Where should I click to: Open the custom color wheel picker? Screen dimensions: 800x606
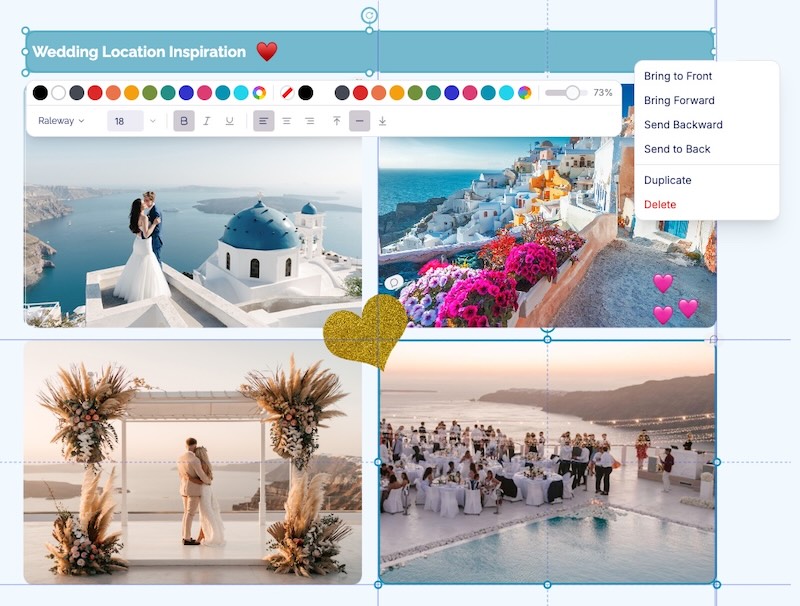point(260,91)
